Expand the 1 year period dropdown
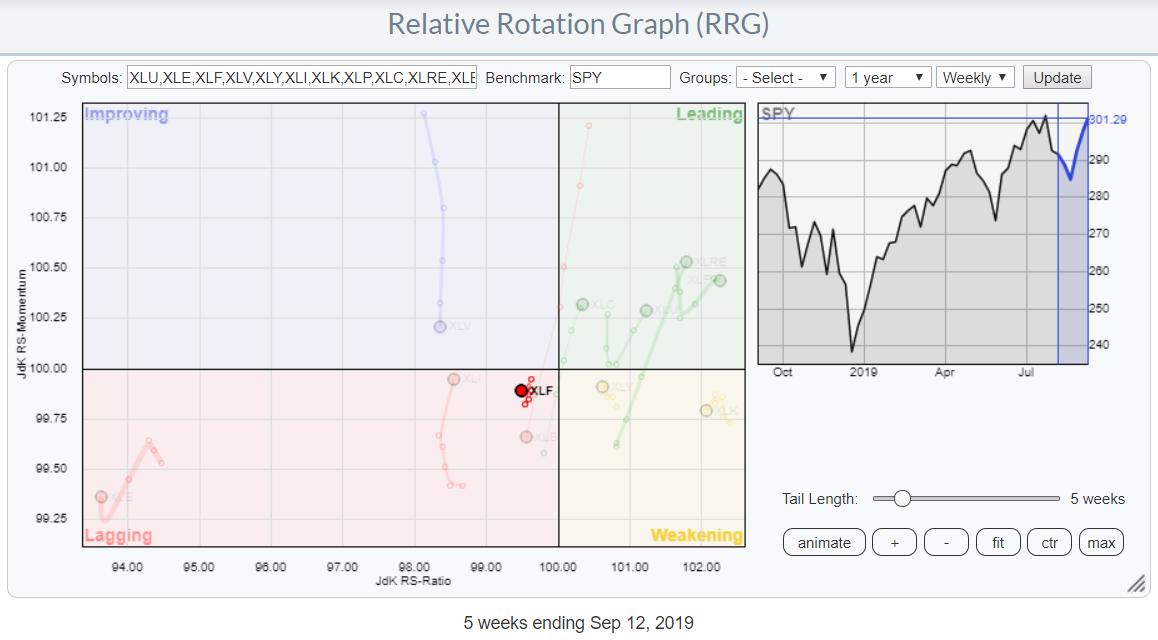Viewport: 1158px width, 640px height. 888,78
